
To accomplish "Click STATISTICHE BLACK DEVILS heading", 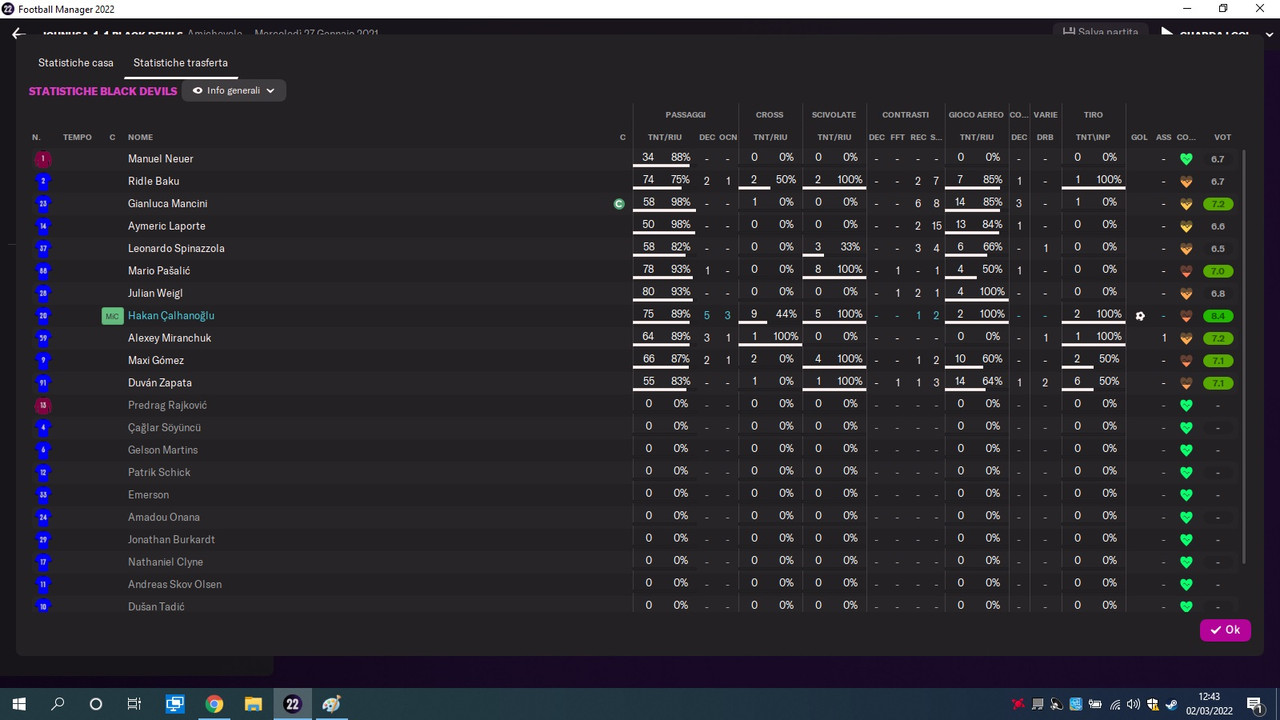I will [103, 91].
